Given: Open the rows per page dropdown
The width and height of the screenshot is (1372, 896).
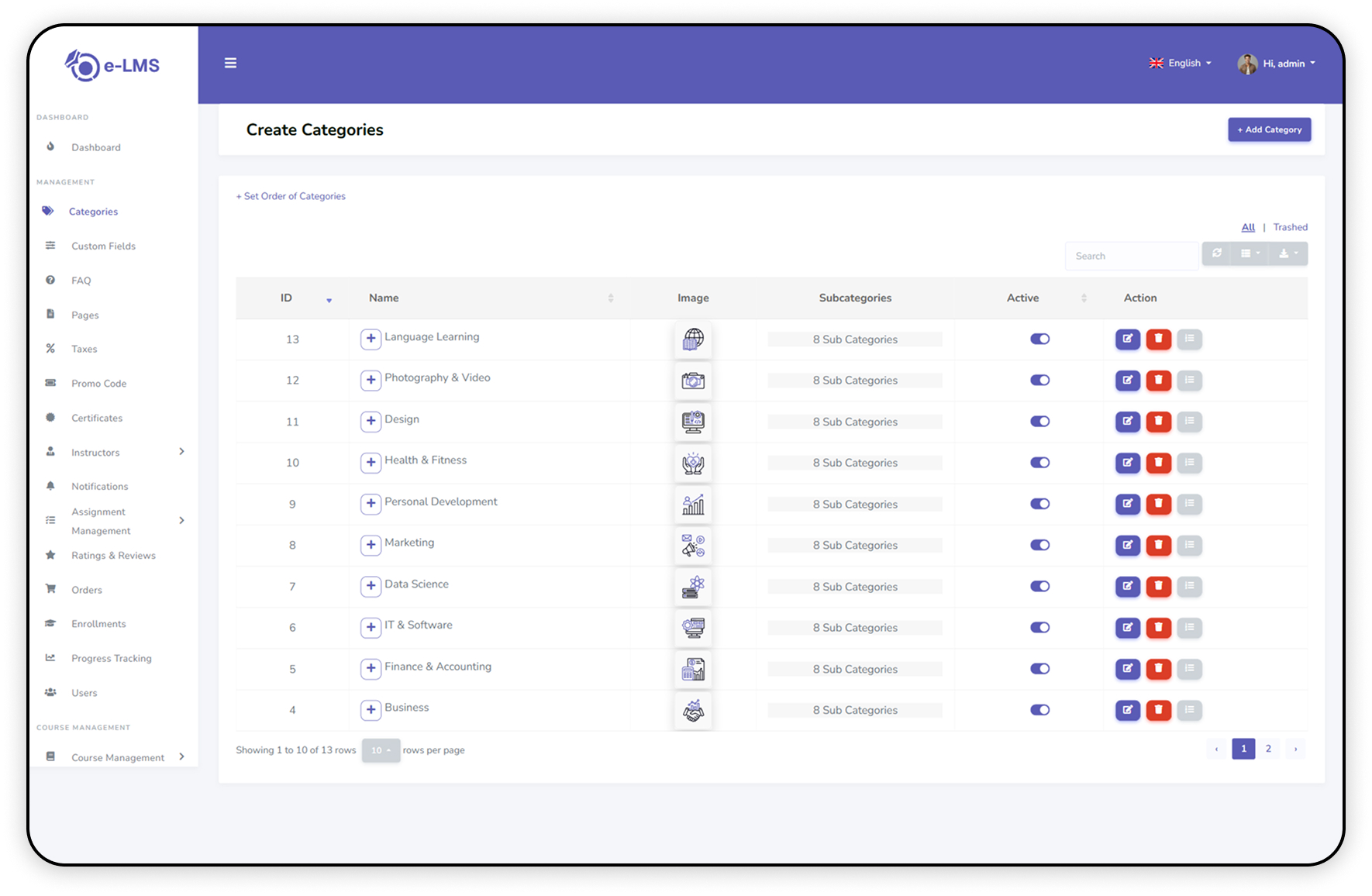Looking at the screenshot, I should (381, 750).
